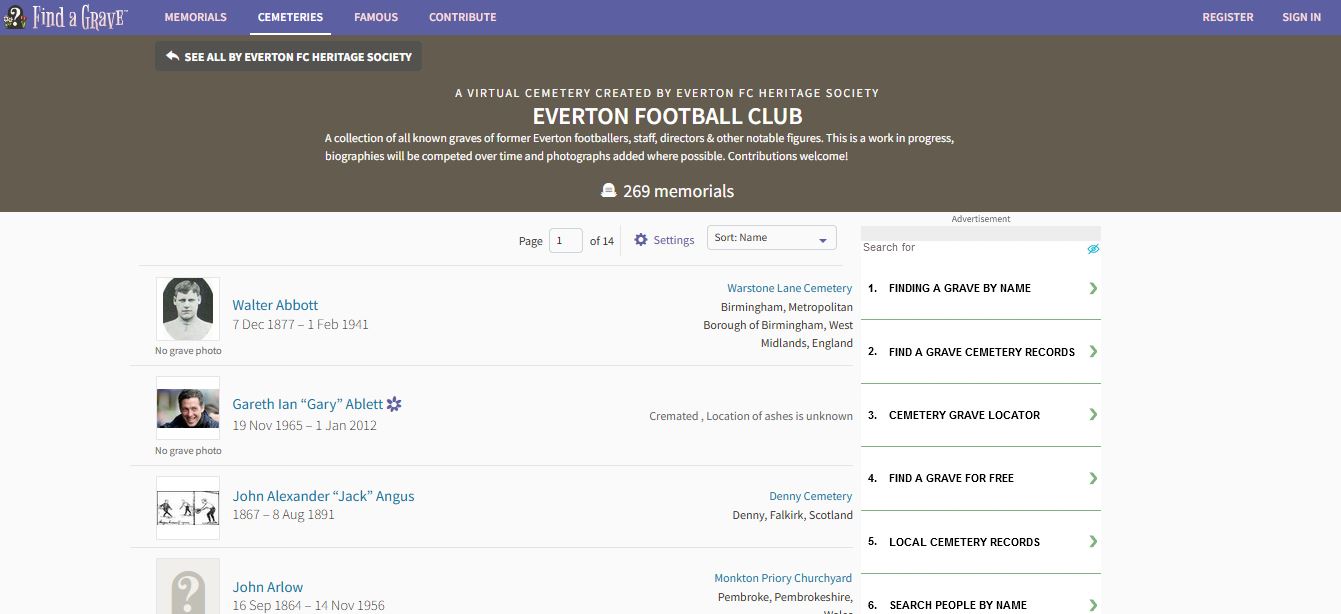Open the Contribute menu
Image resolution: width=1341 pixels, height=614 pixels.
[462, 17]
